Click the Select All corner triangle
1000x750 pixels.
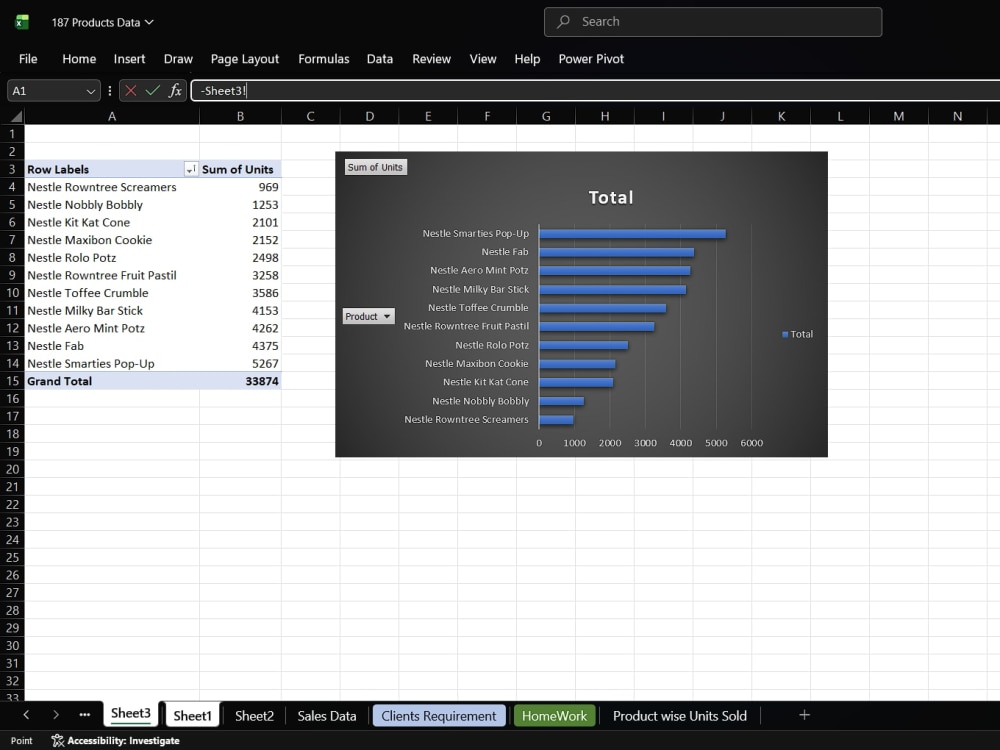point(16,116)
